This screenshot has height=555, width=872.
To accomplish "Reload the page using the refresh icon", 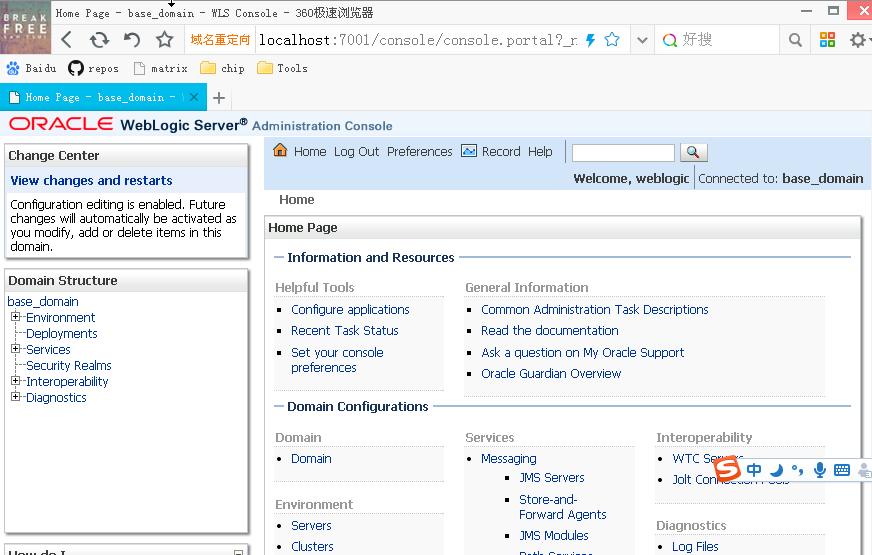I will [100, 39].
